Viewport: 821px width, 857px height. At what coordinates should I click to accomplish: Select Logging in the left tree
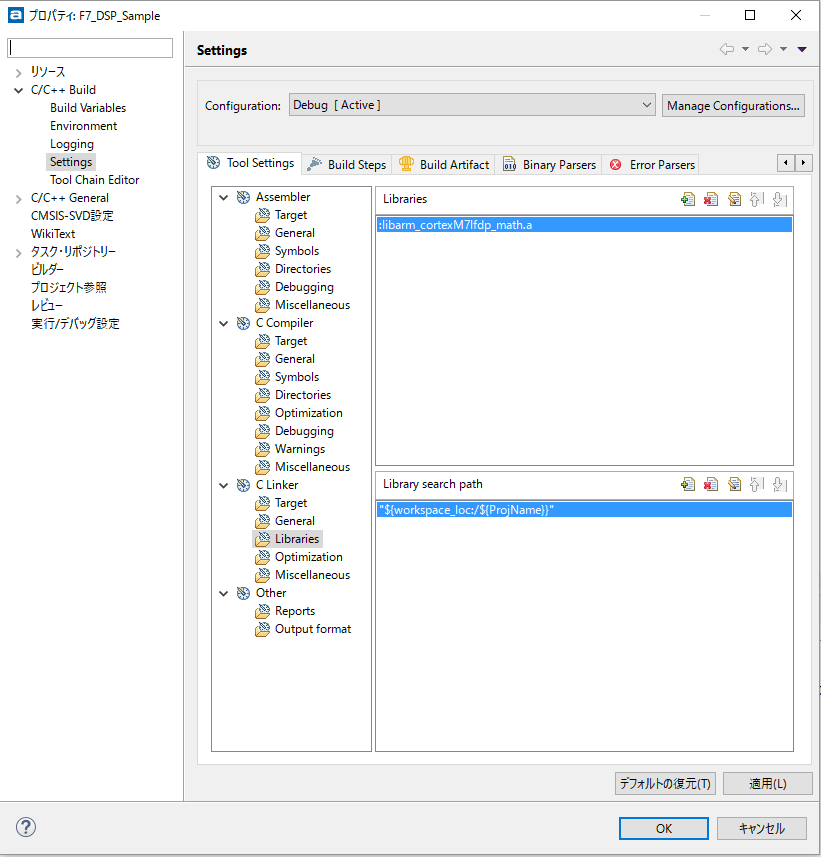[72, 144]
